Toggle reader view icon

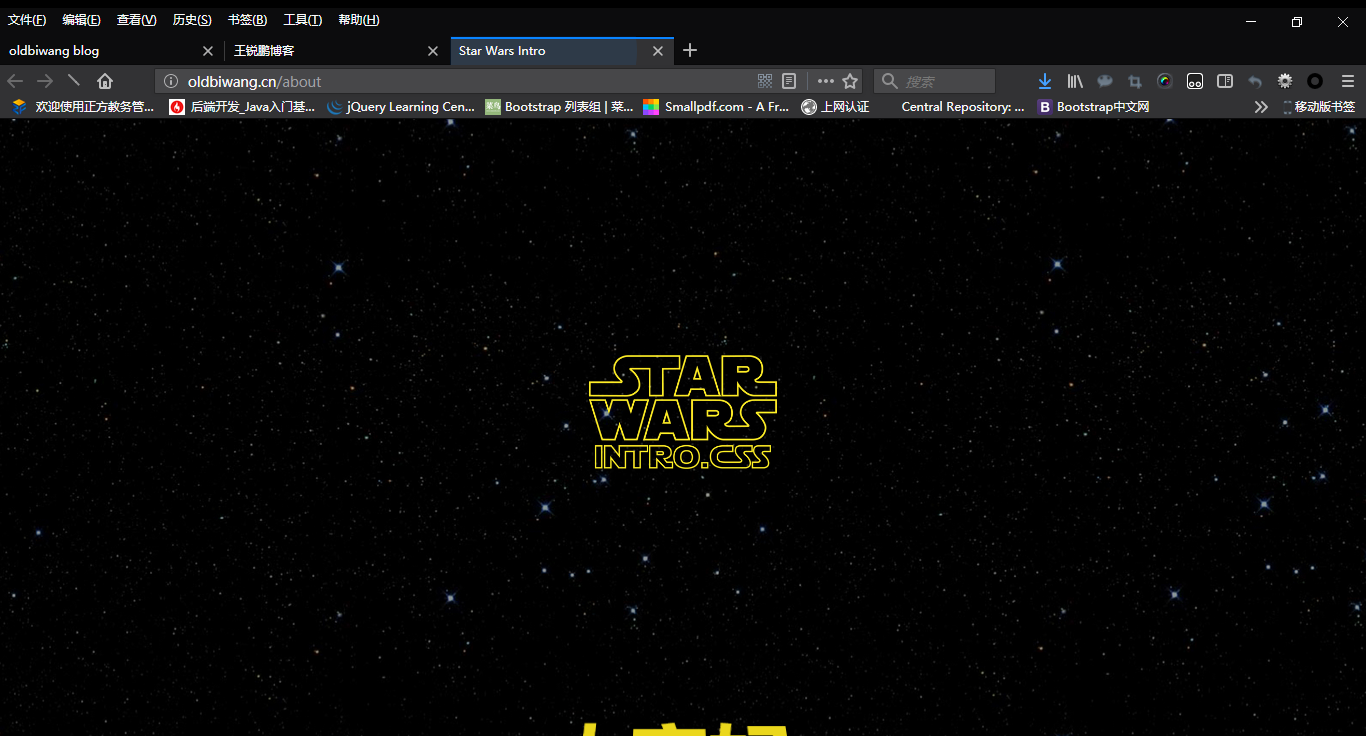(789, 81)
